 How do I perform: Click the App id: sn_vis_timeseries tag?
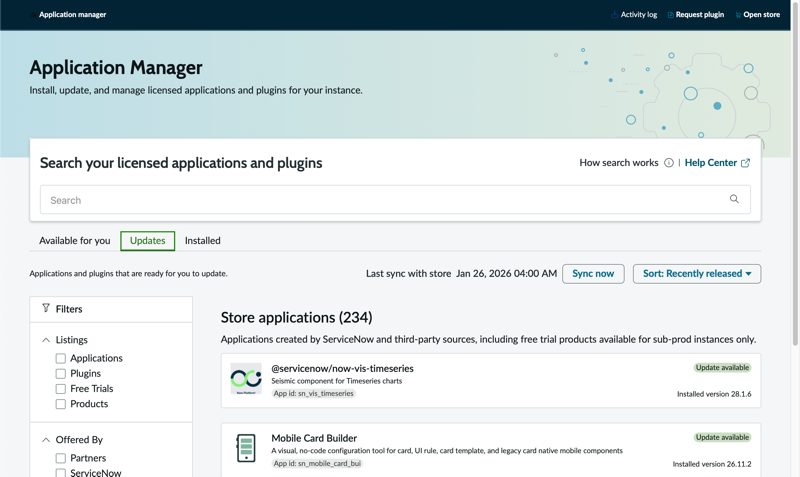tap(313, 393)
